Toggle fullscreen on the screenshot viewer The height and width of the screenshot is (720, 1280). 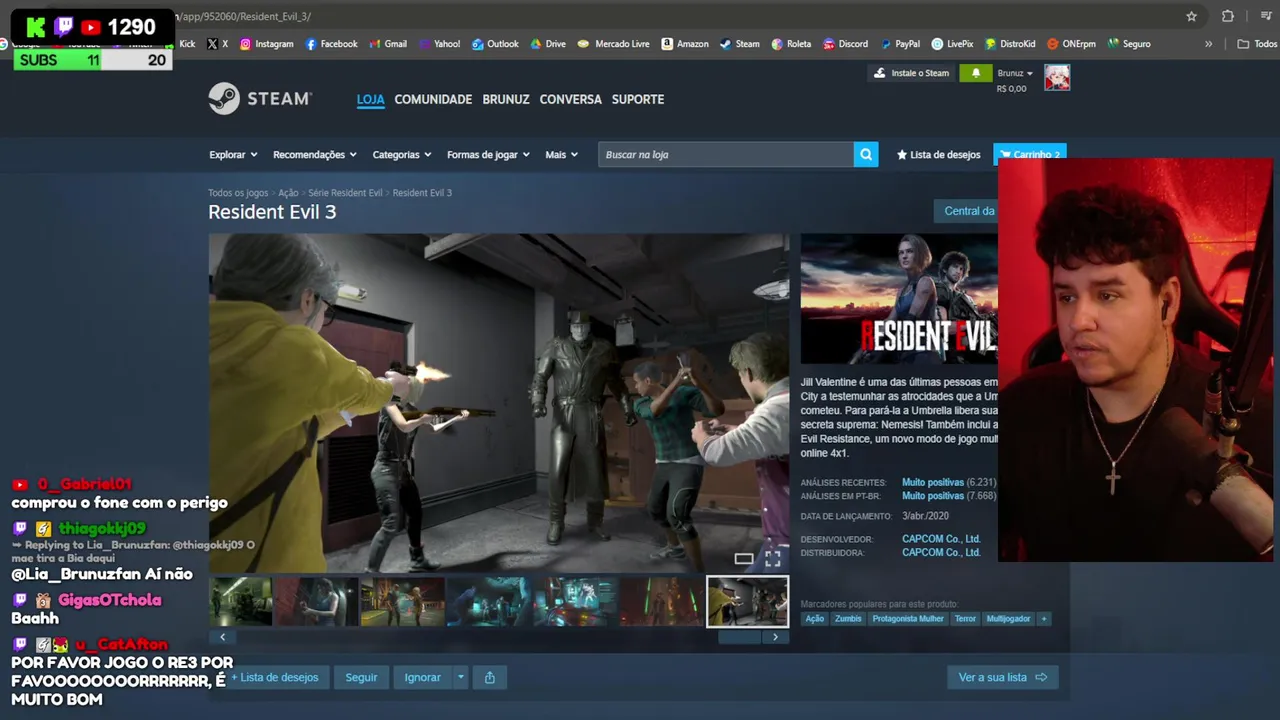tap(772, 559)
